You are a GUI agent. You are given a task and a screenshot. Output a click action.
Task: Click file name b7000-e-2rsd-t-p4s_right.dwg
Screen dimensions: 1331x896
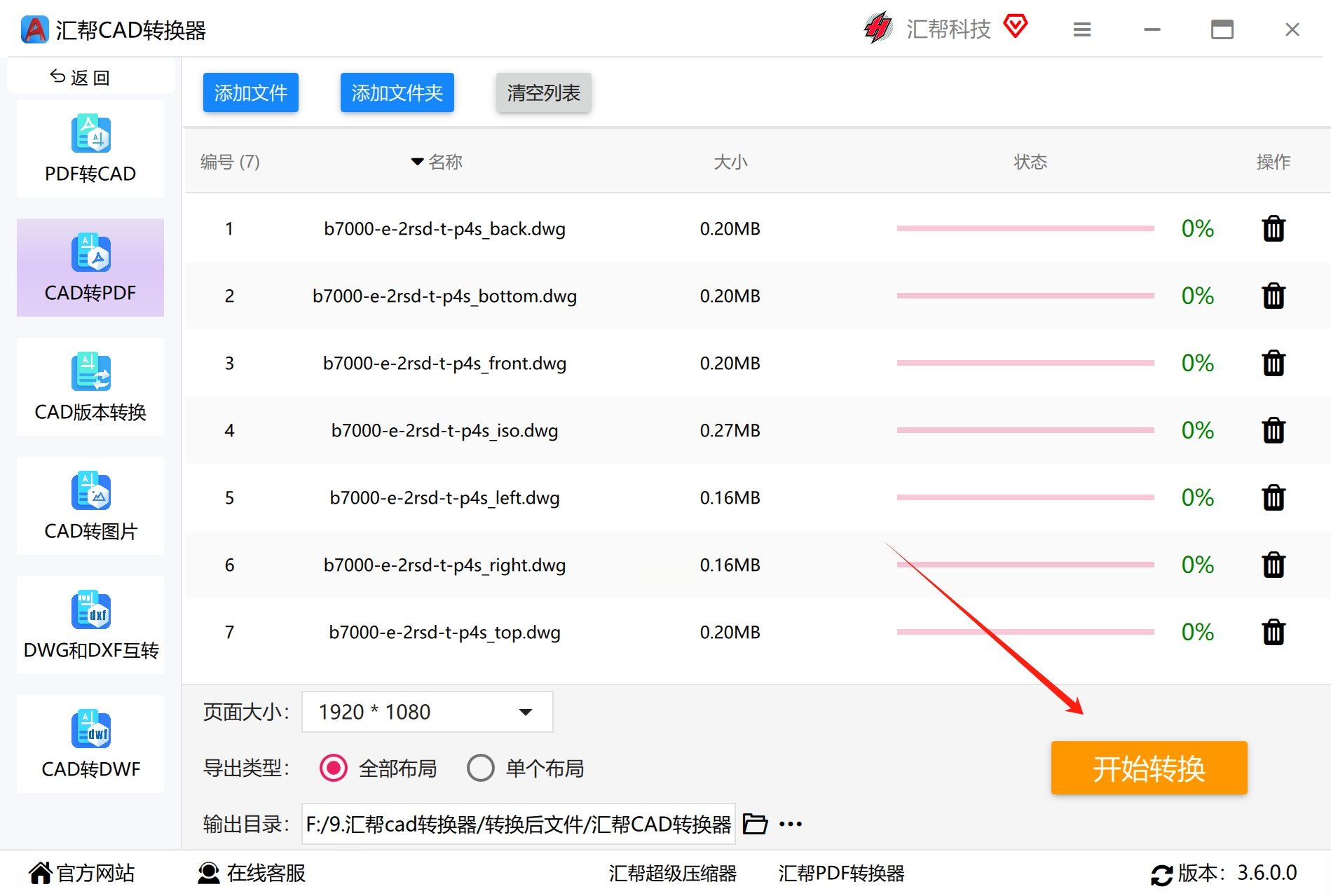coord(445,565)
